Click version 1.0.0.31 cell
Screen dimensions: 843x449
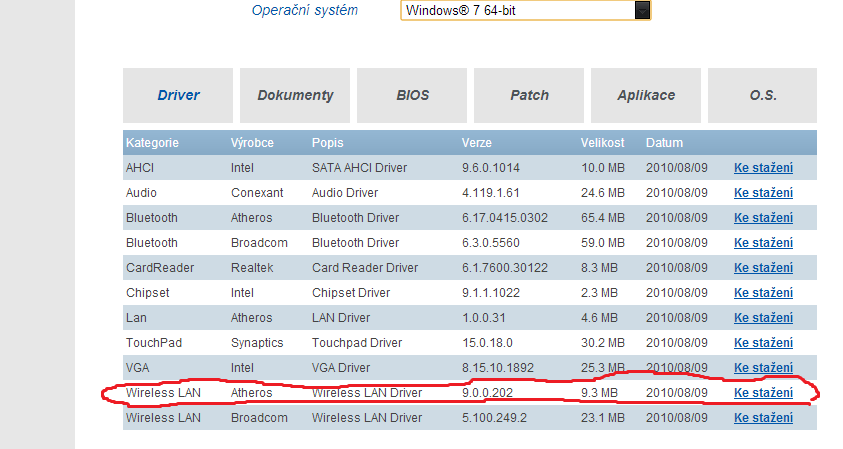click(x=484, y=318)
